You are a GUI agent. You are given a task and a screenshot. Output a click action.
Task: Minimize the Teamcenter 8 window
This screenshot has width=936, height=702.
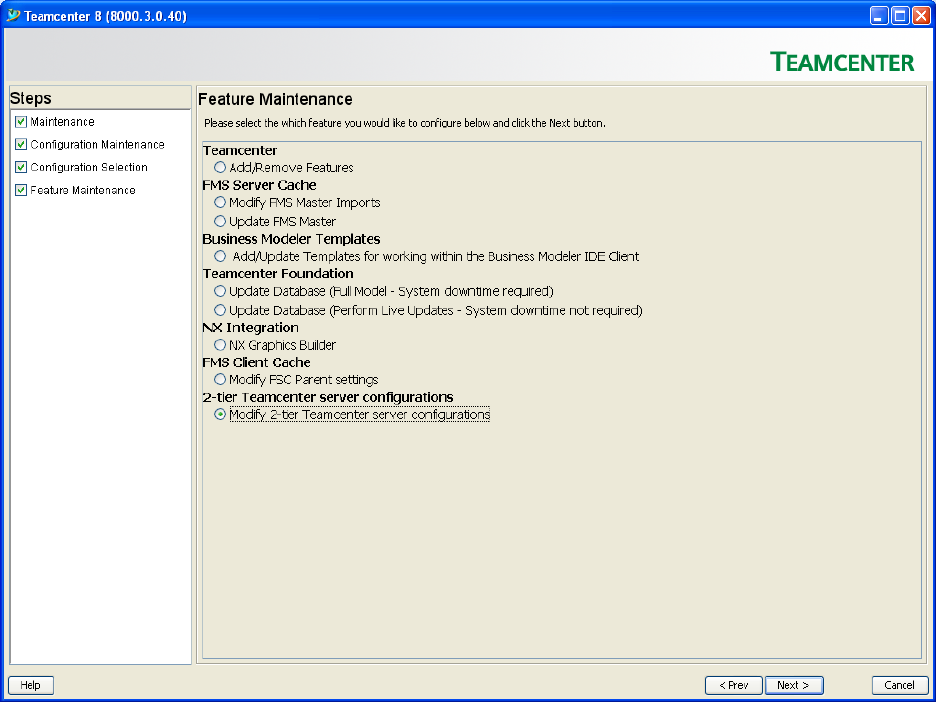(879, 16)
